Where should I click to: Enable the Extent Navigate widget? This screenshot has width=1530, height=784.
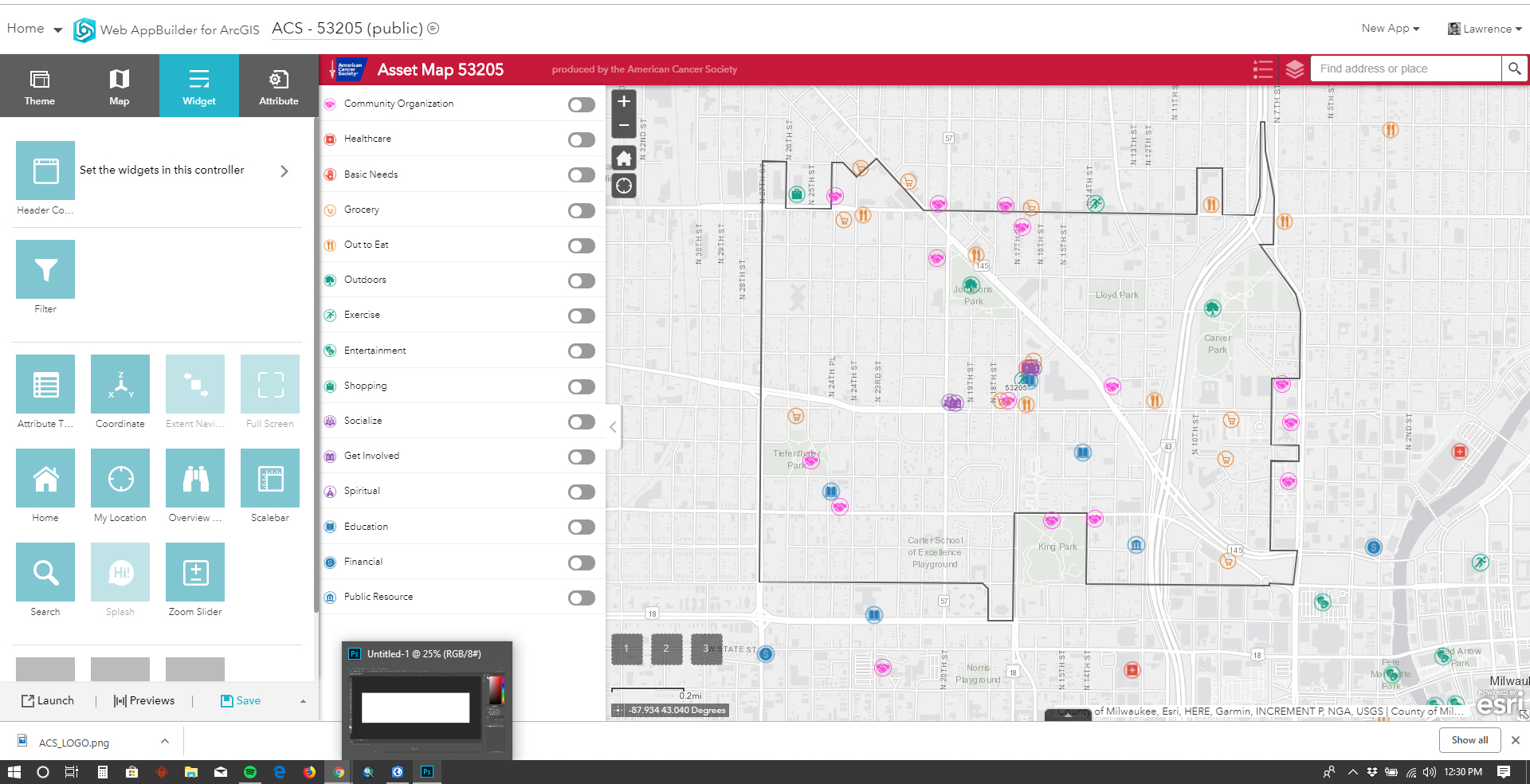[195, 384]
